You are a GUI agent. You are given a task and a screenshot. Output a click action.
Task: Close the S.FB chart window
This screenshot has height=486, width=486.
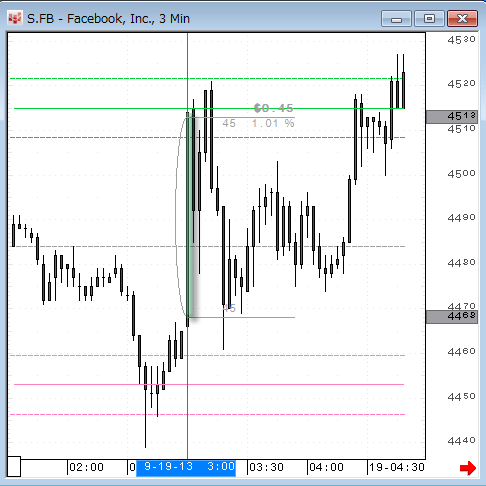tap(462, 18)
